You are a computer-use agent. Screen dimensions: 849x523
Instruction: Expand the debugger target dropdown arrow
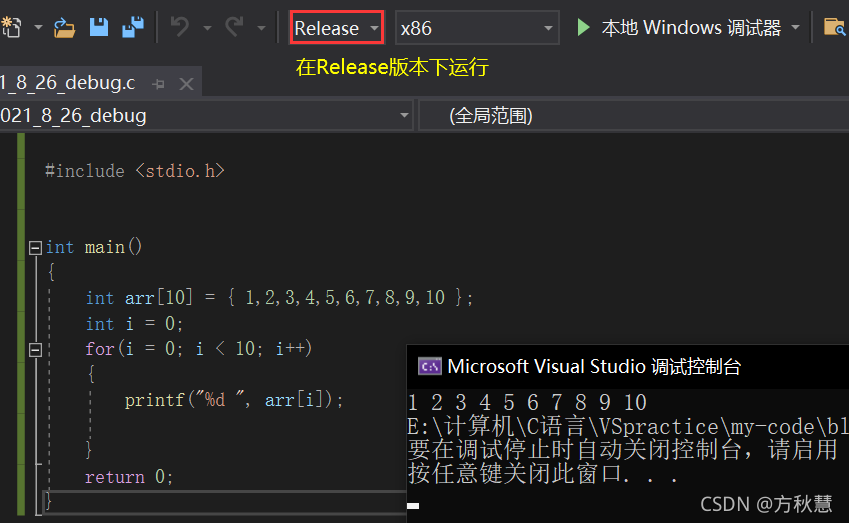pos(795,27)
